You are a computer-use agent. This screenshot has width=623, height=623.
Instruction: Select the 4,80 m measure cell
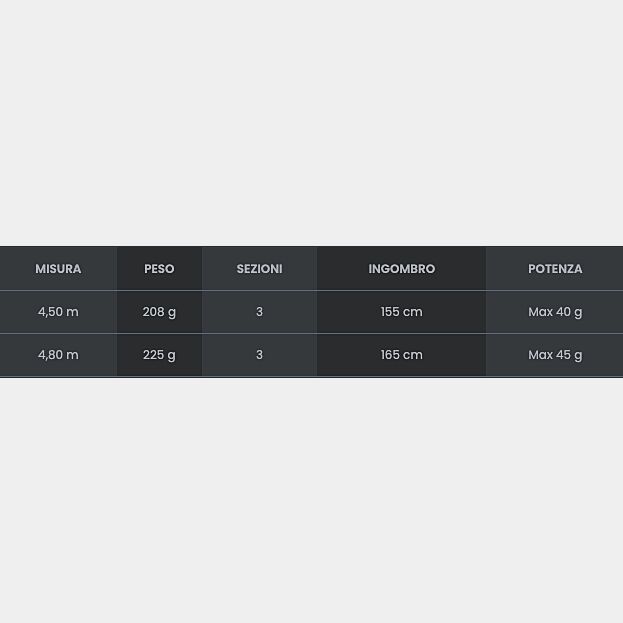58,355
